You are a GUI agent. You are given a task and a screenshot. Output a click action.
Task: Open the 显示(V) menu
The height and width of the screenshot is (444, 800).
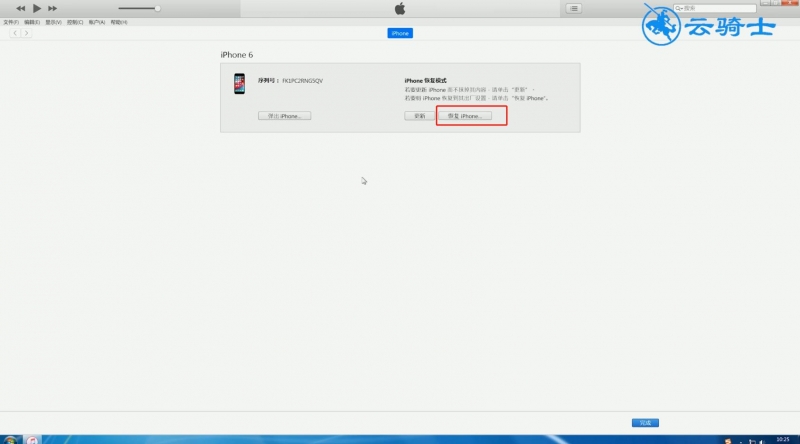tap(53, 22)
